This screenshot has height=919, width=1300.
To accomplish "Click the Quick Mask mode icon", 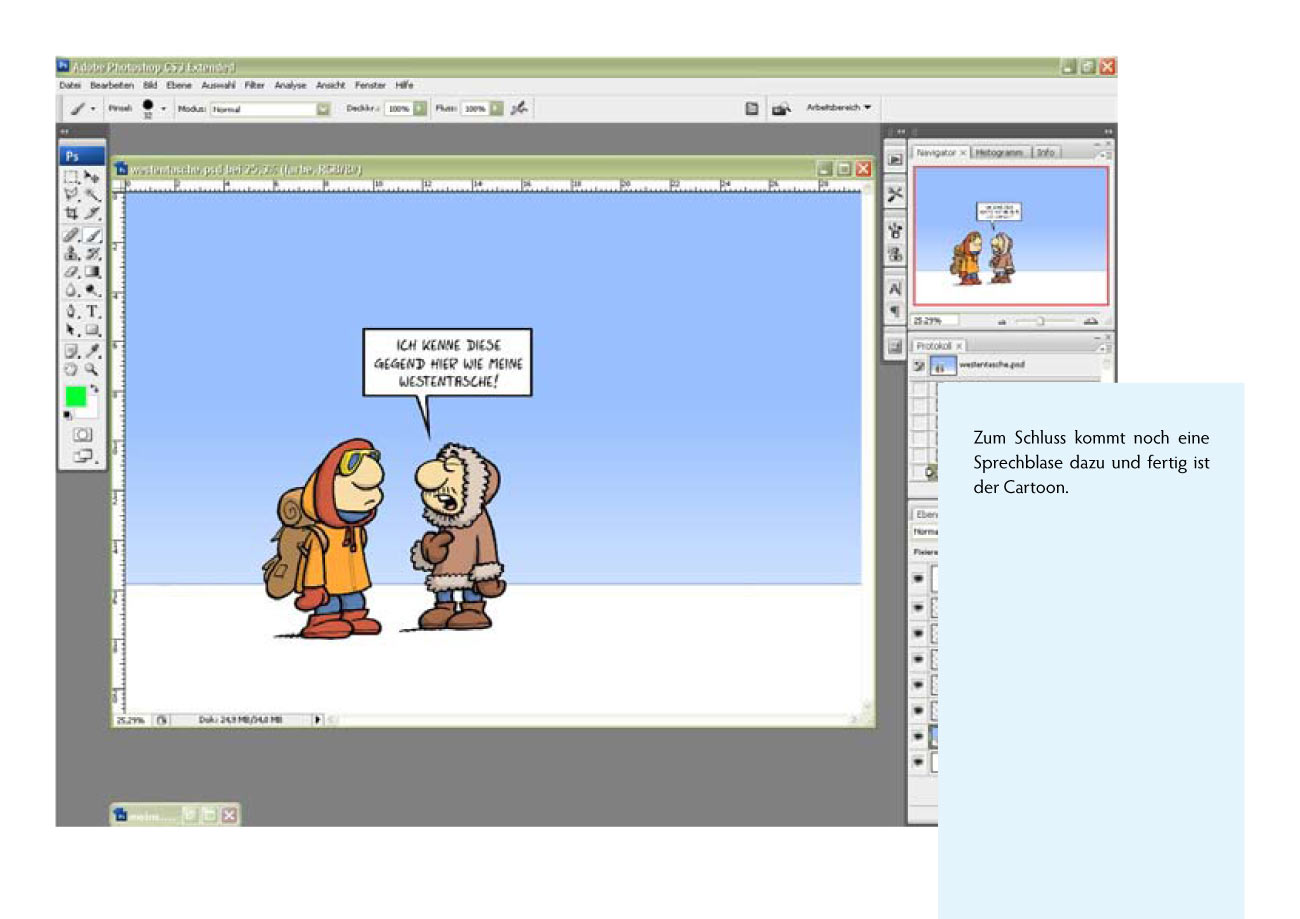I will tap(82, 435).
